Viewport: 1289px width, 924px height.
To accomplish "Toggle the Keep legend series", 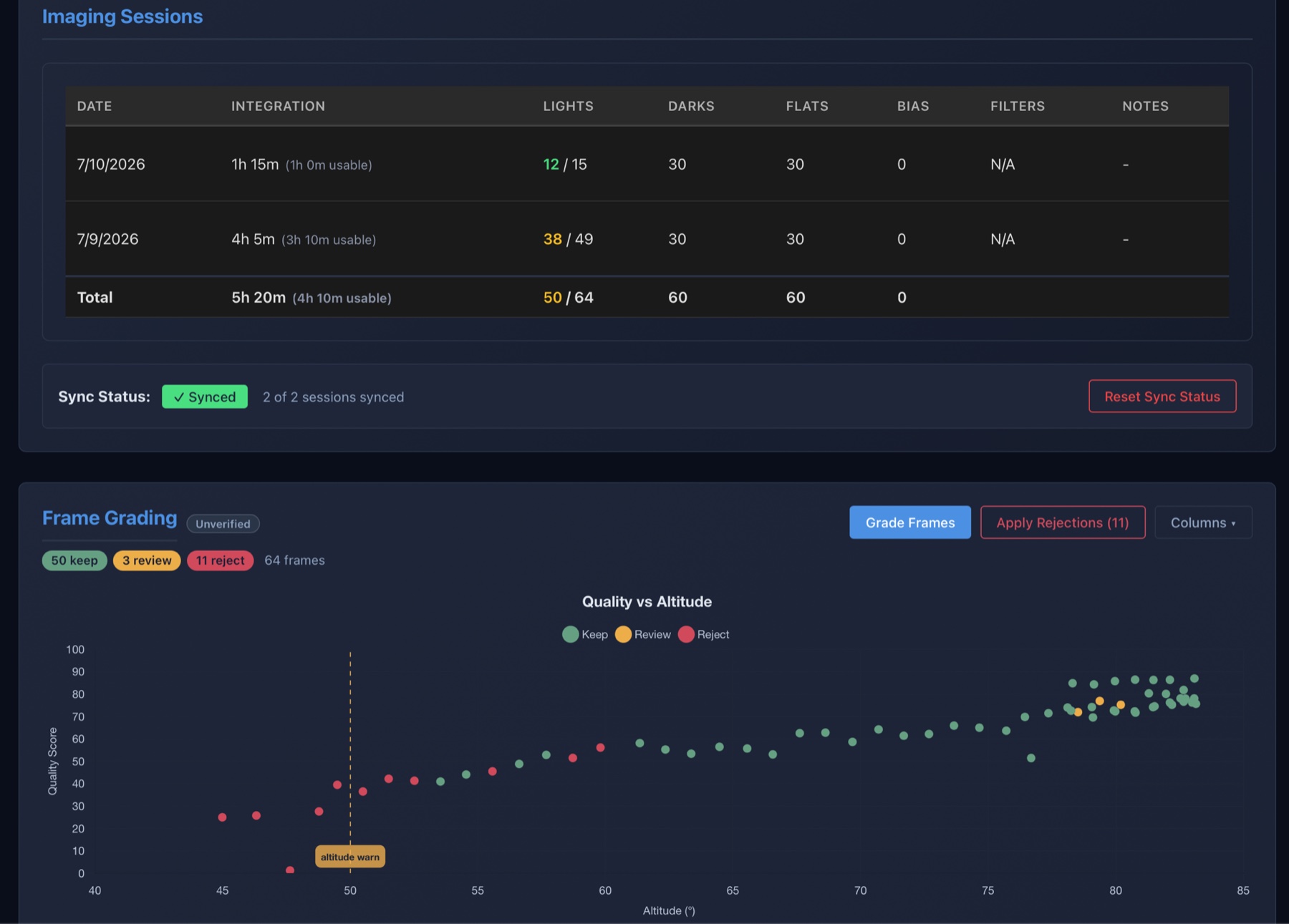I will [585, 634].
